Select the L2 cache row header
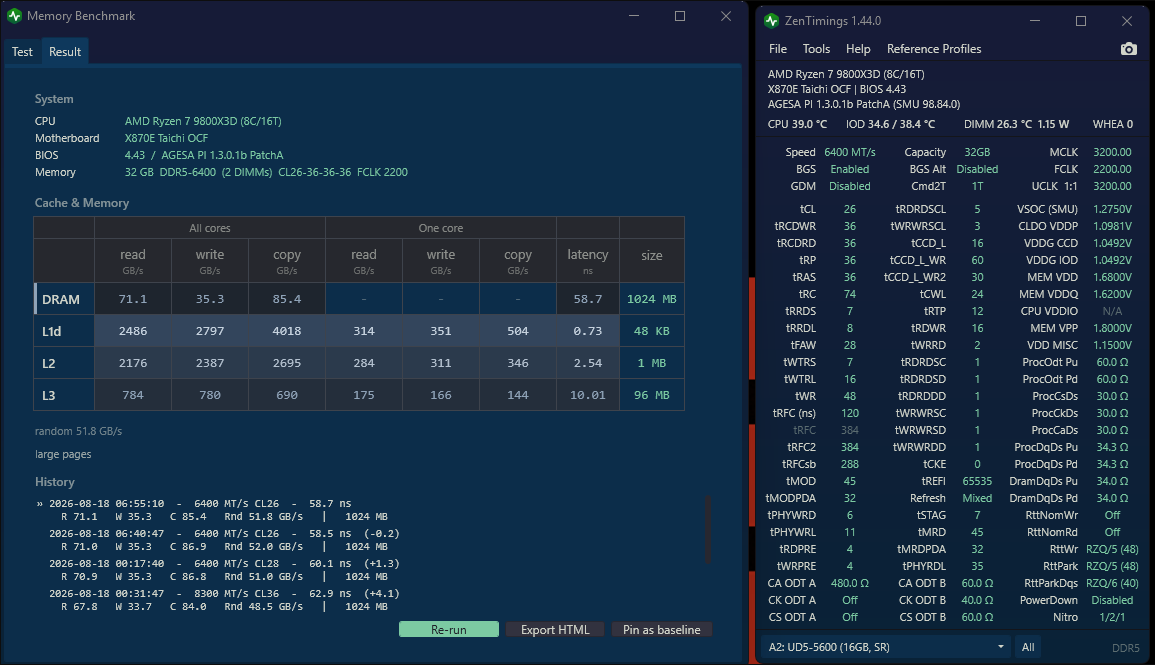Screen dimensions: 1155x665 click(65, 363)
